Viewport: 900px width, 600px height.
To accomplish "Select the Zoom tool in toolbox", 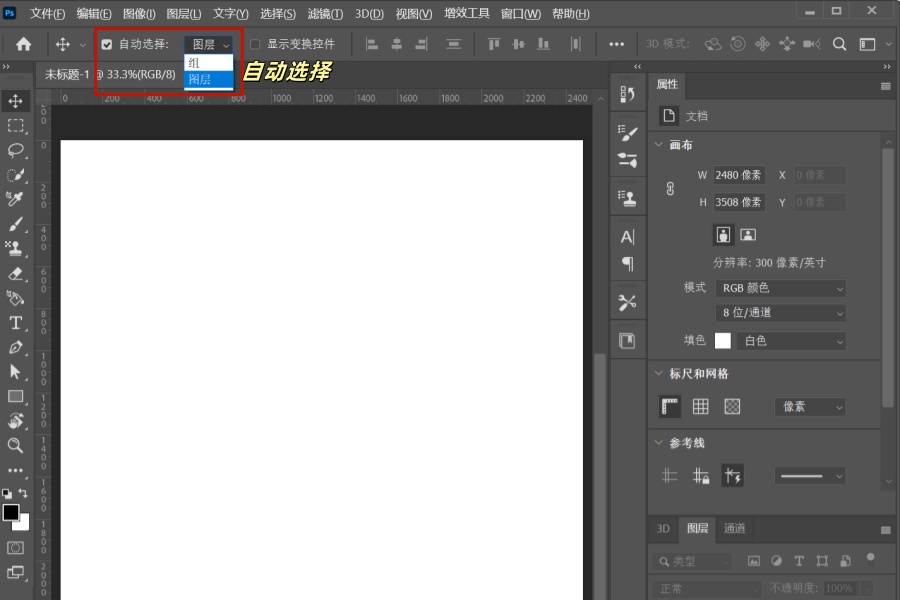I will [15, 445].
